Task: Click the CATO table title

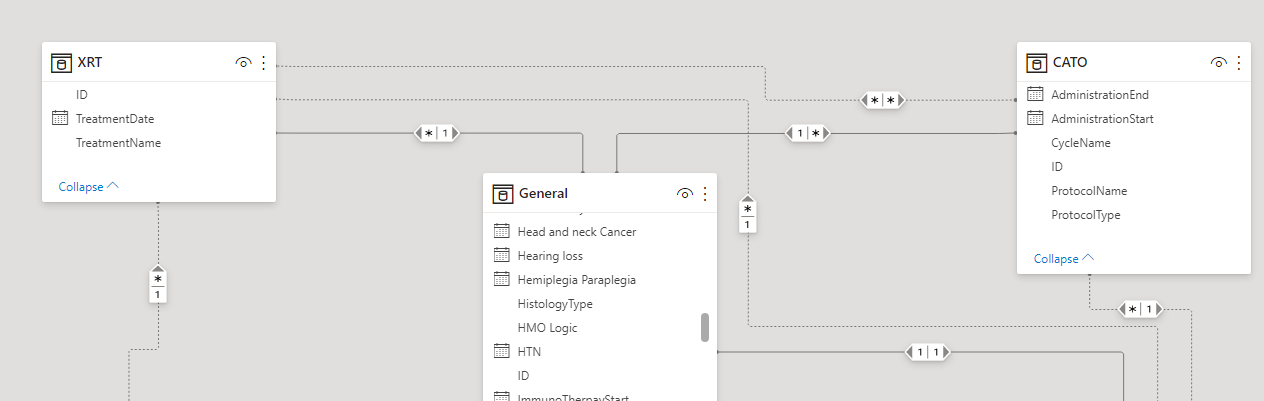Action: [x=1070, y=63]
